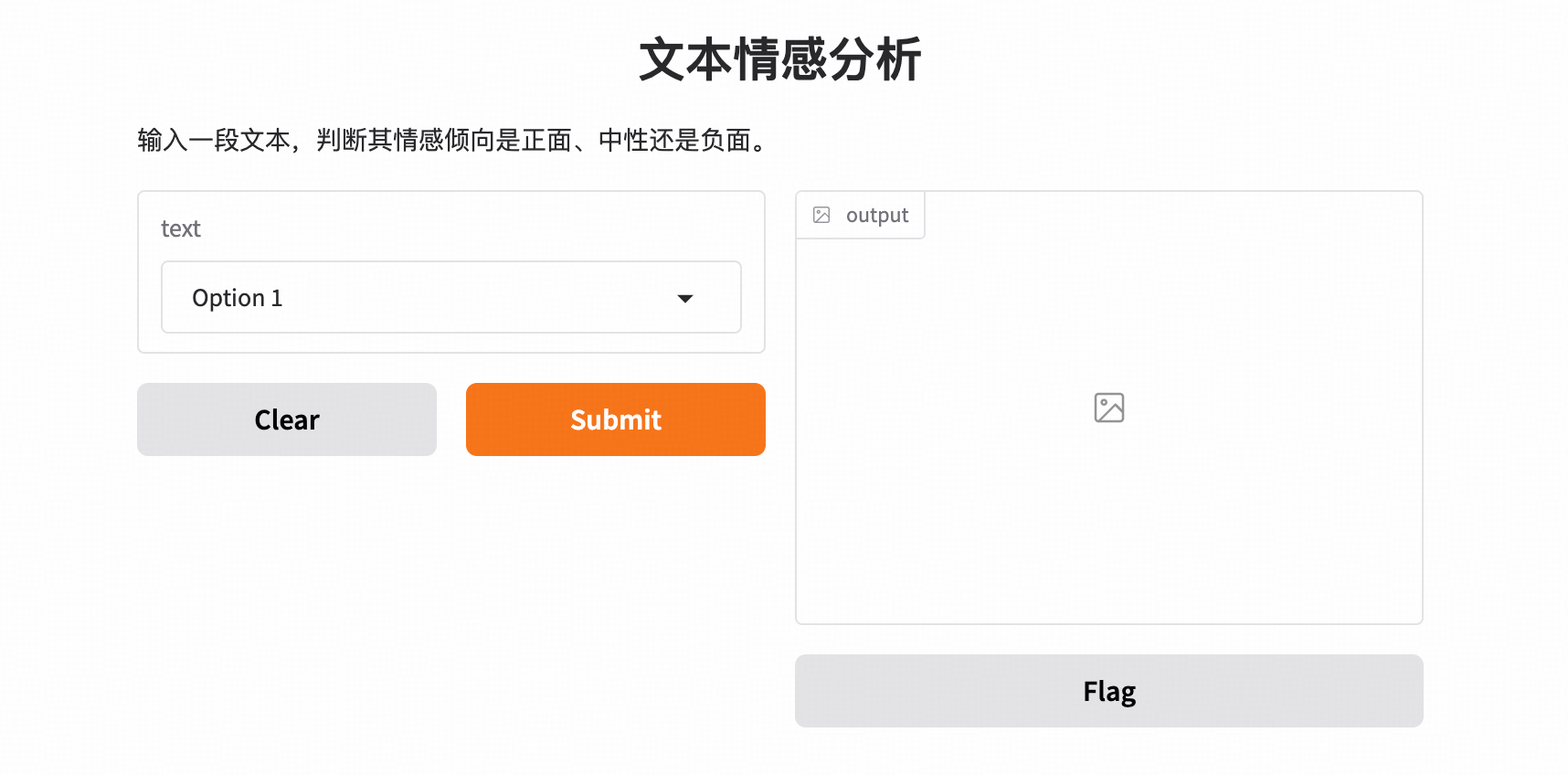Viewport: 1568px width, 775px height.
Task: Click the word 文本 in the page title
Action: (685, 59)
